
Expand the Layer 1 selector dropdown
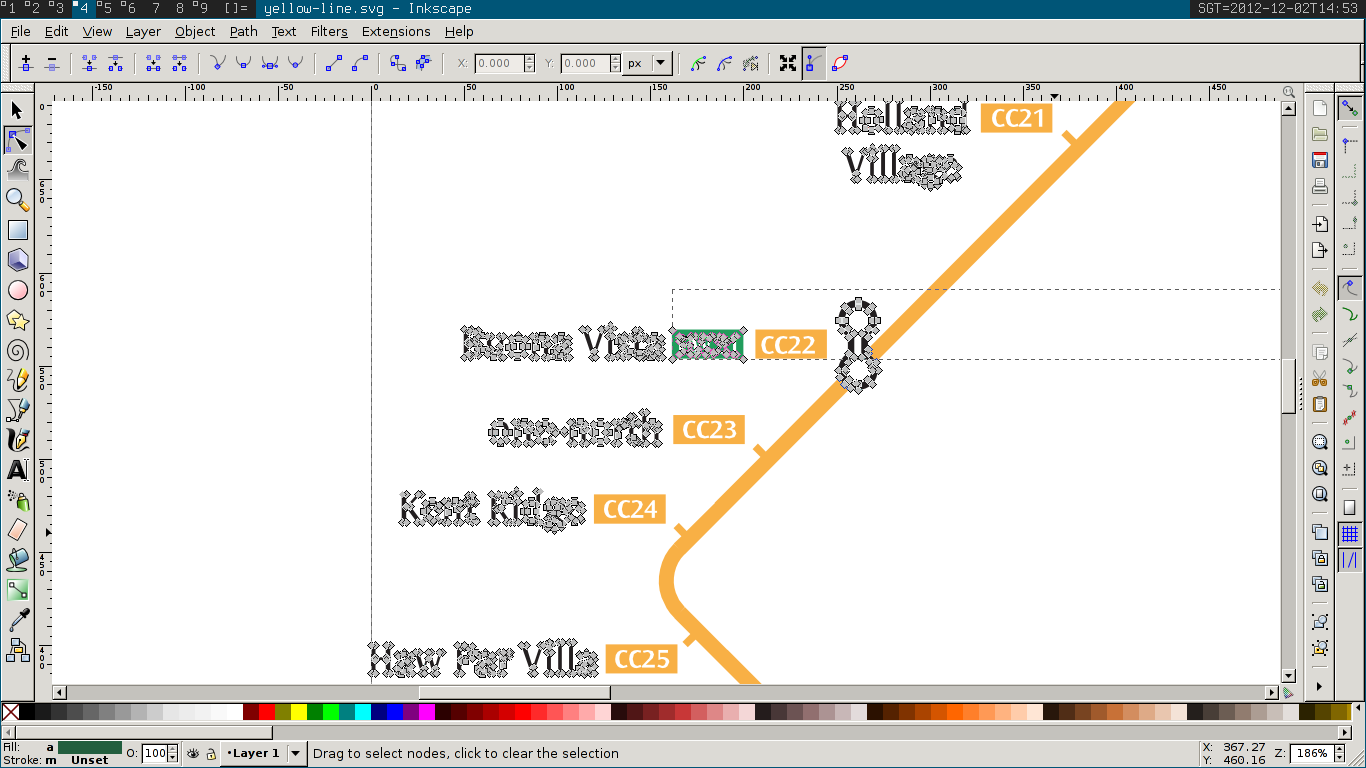(297, 753)
